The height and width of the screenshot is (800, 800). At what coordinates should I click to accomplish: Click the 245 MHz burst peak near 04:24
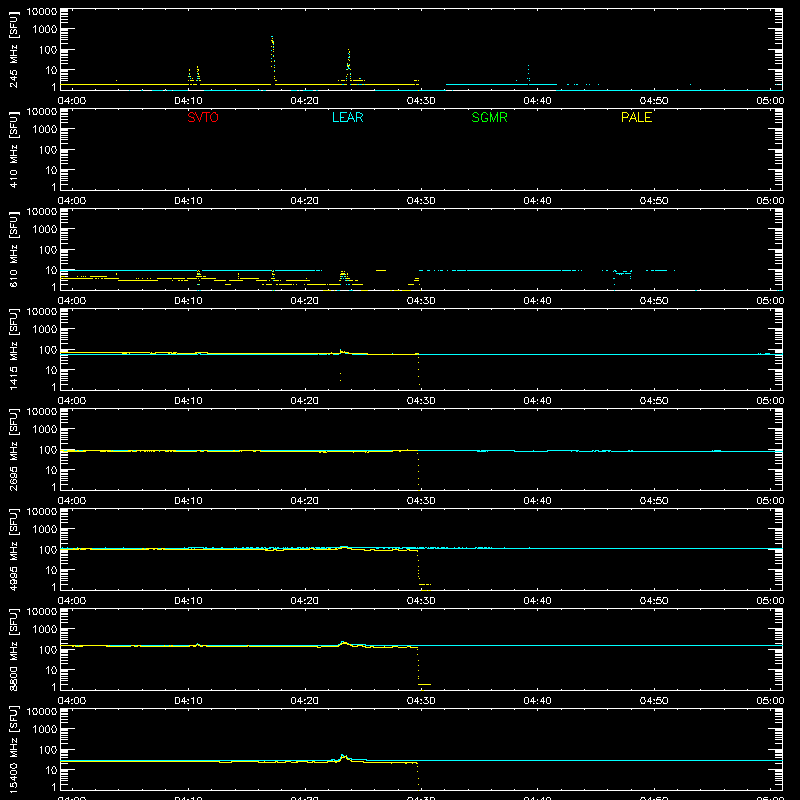click(348, 65)
